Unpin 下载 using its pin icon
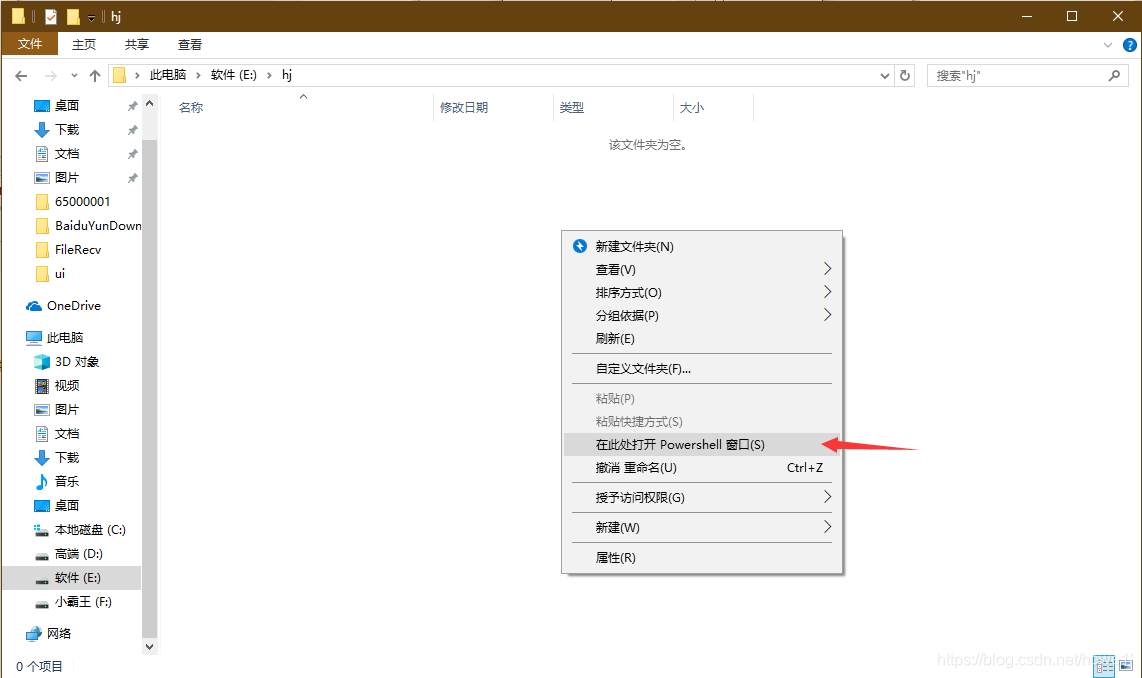The height and width of the screenshot is (678, 1142). [x=131, y=129]
